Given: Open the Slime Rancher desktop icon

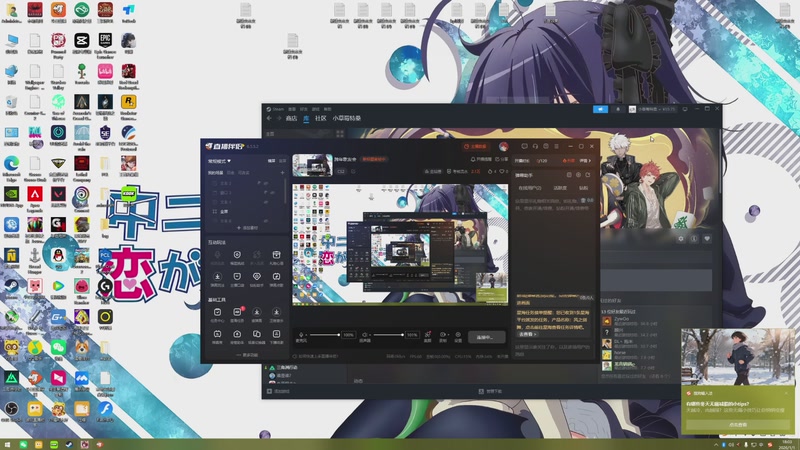Looking at the screenshot, I should 82,286.
